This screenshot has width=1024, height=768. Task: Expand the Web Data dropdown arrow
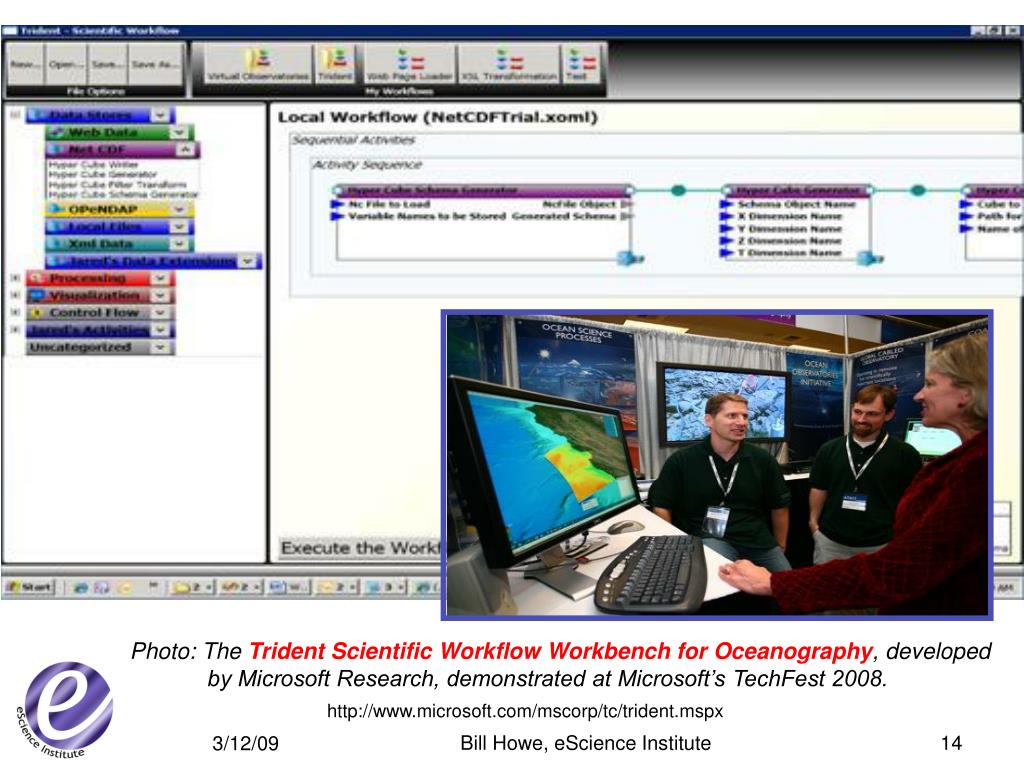179,133
